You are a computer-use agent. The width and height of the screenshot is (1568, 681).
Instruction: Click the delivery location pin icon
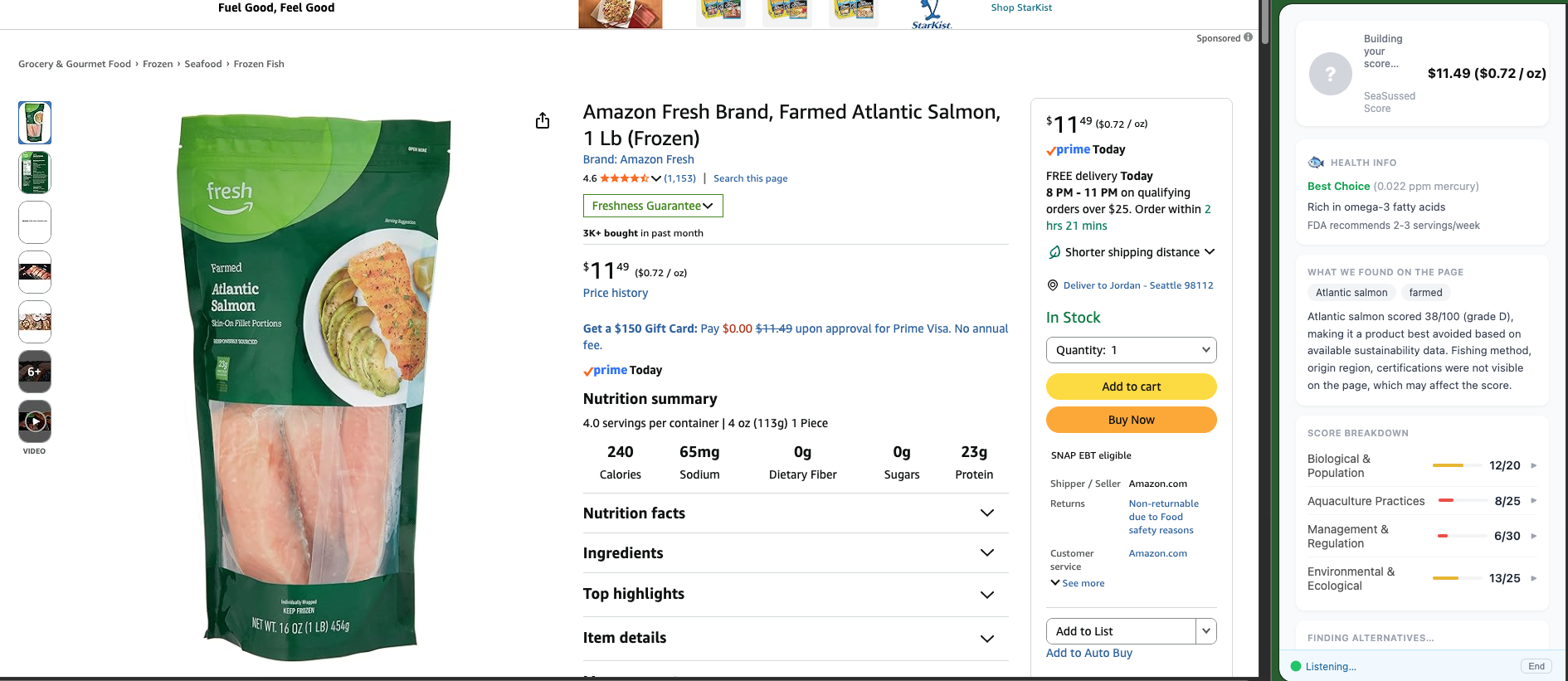[x=1053, y=285]
